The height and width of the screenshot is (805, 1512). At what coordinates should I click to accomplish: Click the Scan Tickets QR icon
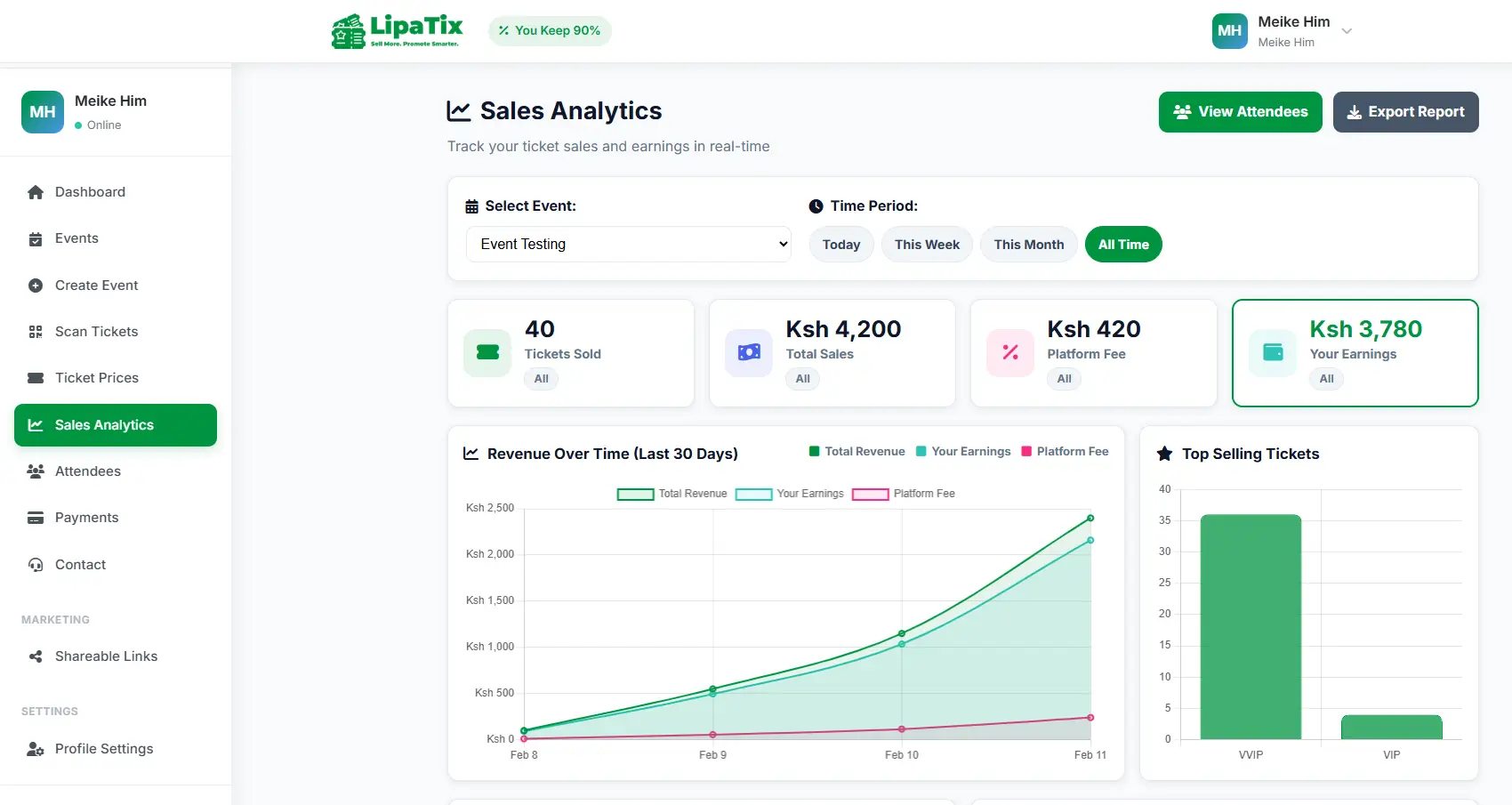pyautogui.click(x=36, y=332)
